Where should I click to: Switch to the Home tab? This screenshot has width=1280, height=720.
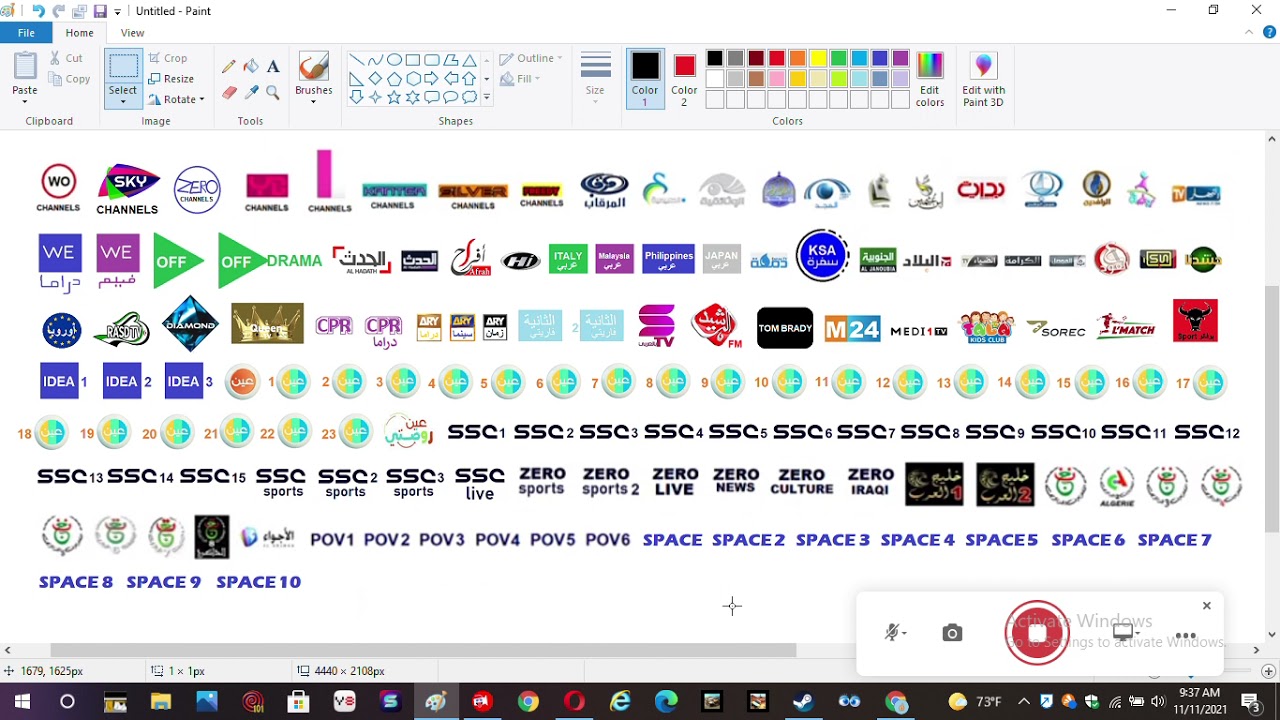click(79, 33)
